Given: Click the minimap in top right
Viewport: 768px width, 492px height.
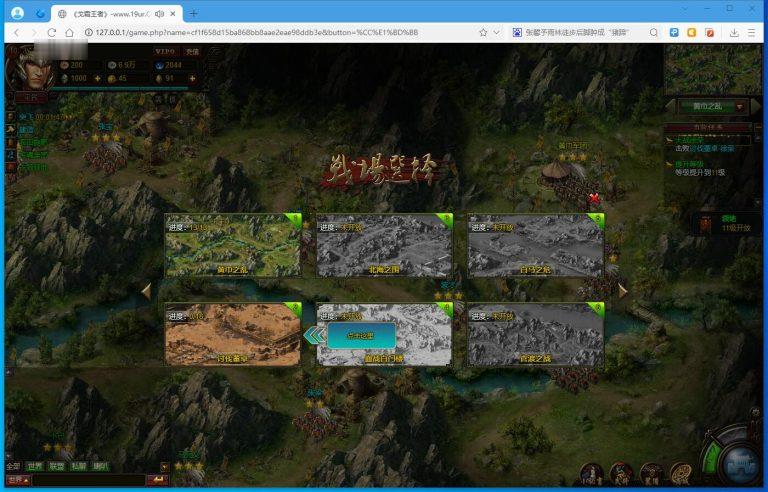Looking at the screenshot, I should (x=713, y=69).
